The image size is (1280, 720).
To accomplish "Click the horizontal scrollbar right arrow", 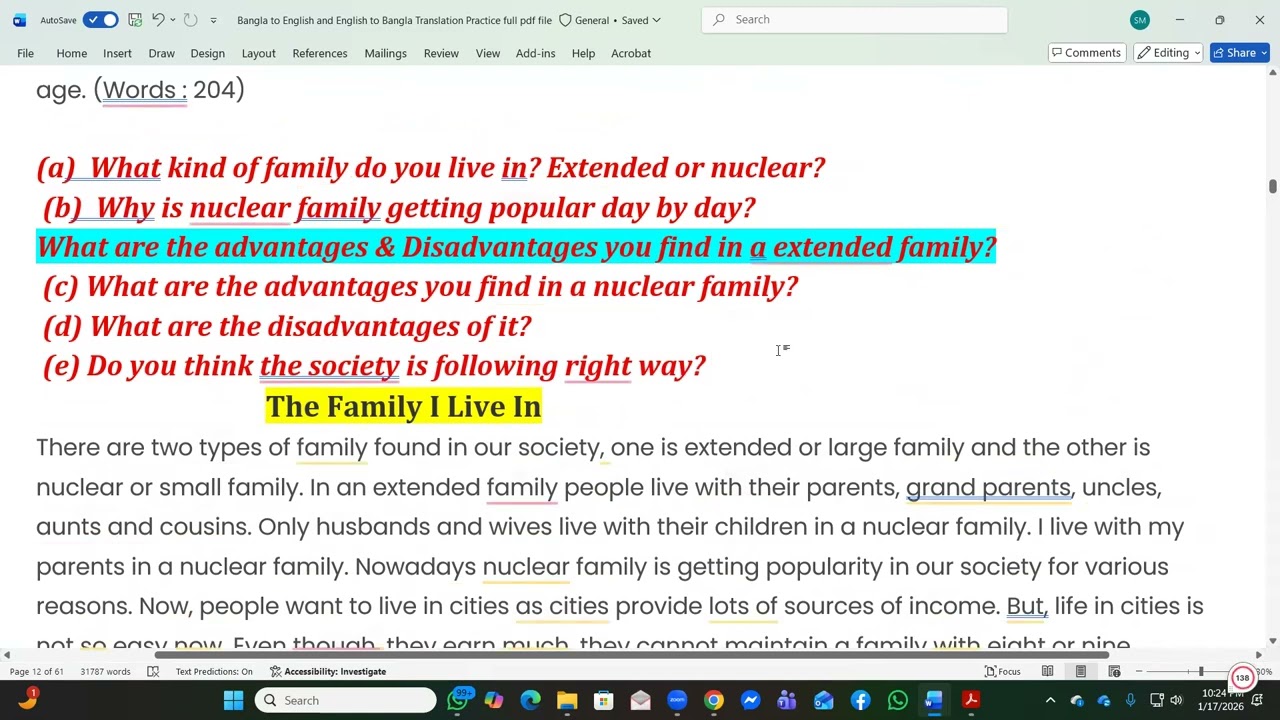I will pos(1258,655).
